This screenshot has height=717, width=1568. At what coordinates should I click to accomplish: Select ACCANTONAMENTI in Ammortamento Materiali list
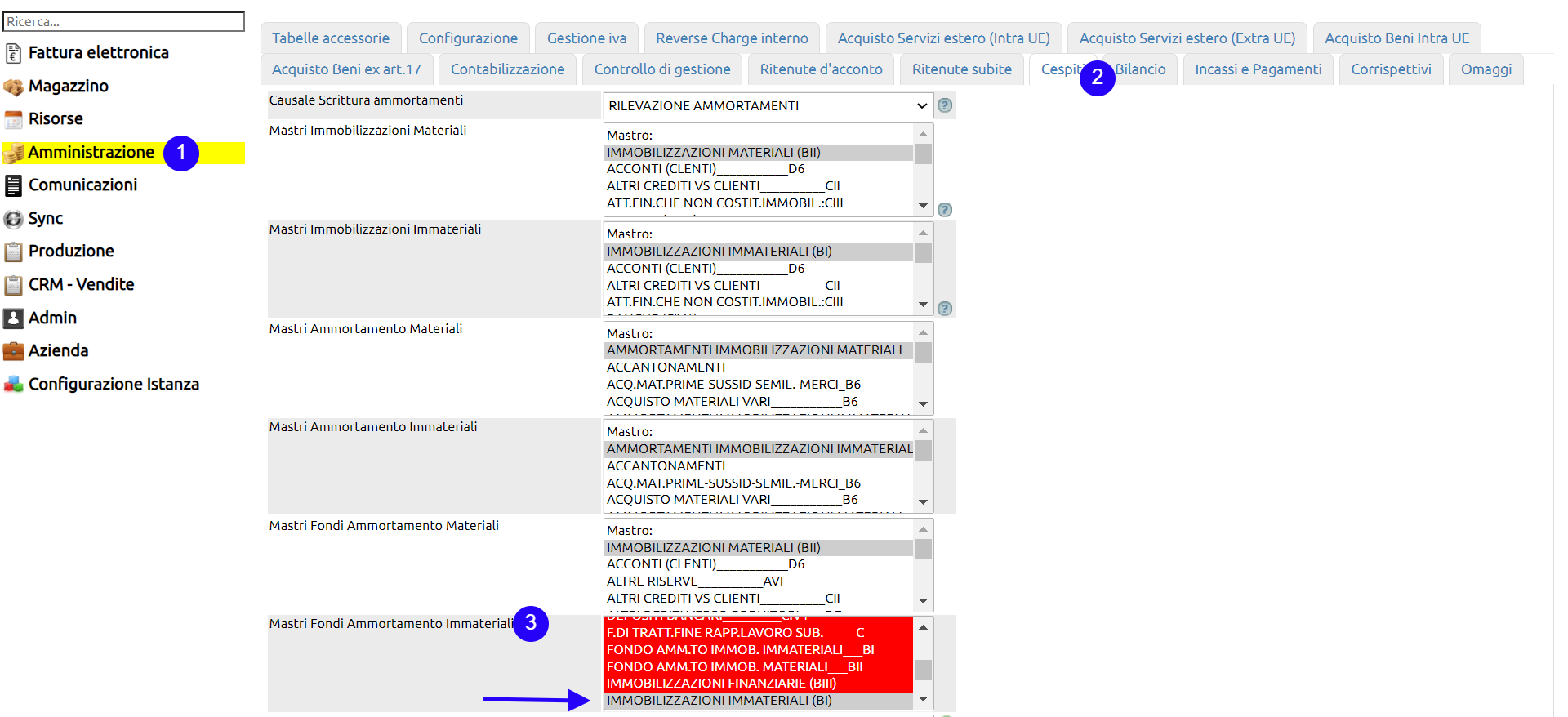click(x=759, y=367)
